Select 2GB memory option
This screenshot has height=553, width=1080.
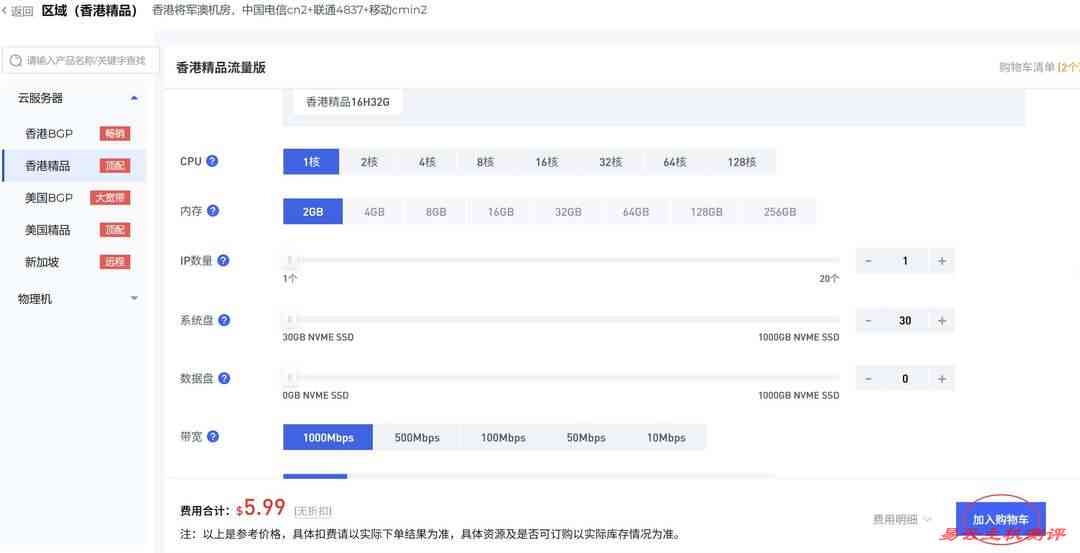tap(313, 211)
